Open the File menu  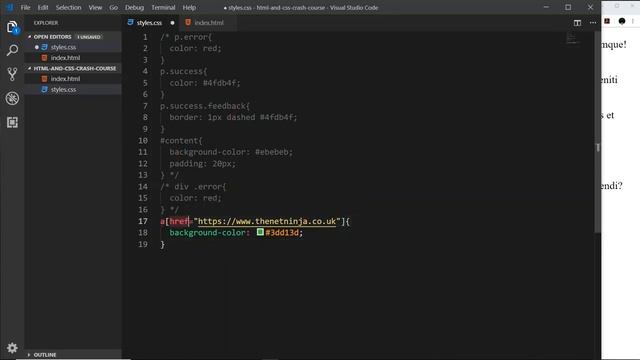pyautogui.click(x=25, y=7)
